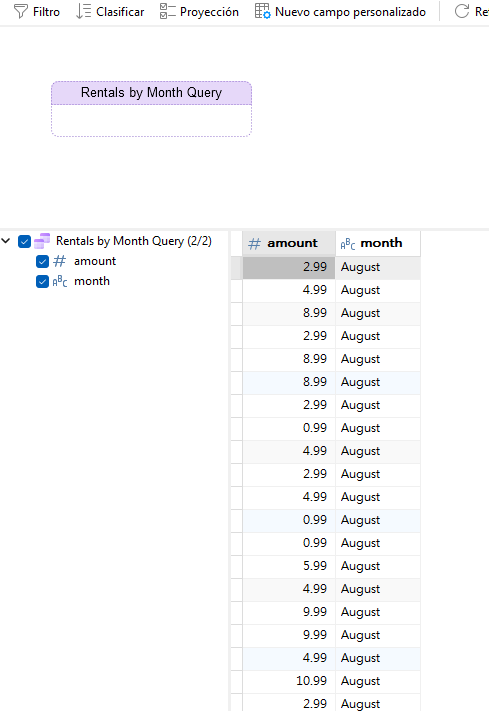Screen dimensions: 489x711
Task: Sort by the month column header text
Action: tap(381, 243)
